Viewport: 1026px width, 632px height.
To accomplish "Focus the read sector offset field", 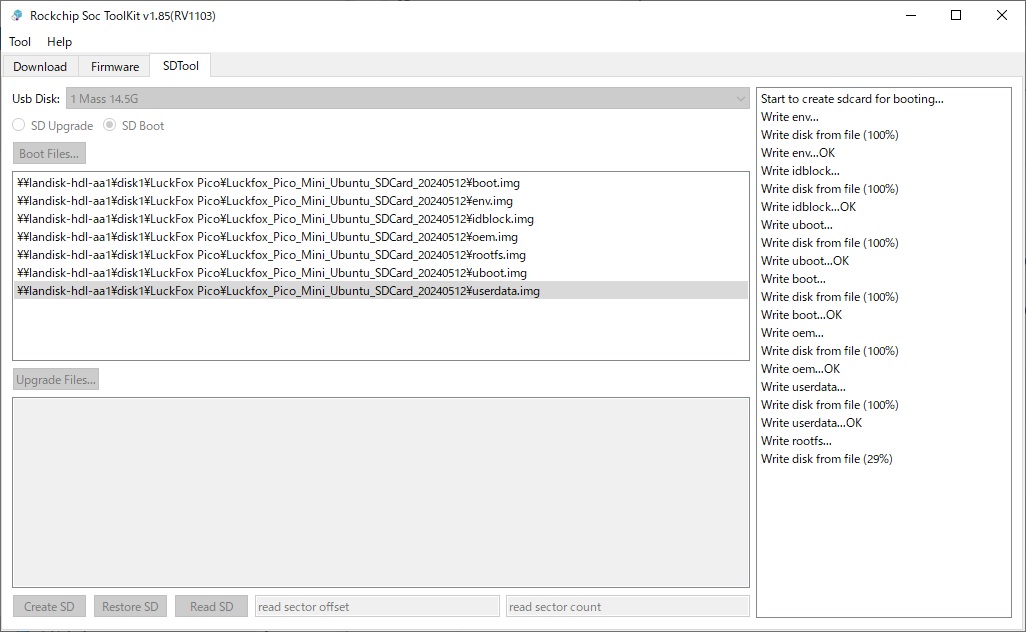I will point(377,606).
